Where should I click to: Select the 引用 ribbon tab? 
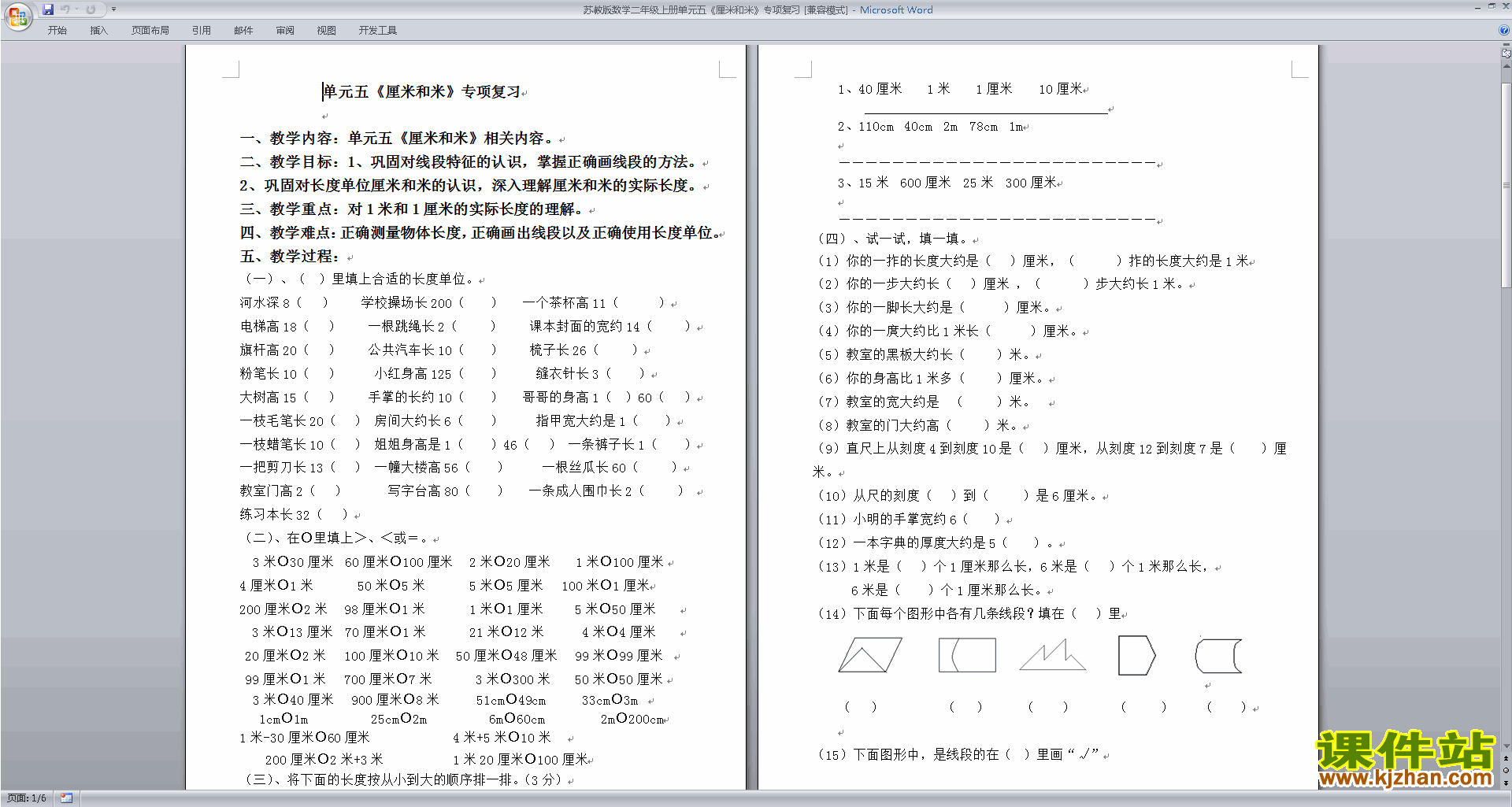point(202,30)
